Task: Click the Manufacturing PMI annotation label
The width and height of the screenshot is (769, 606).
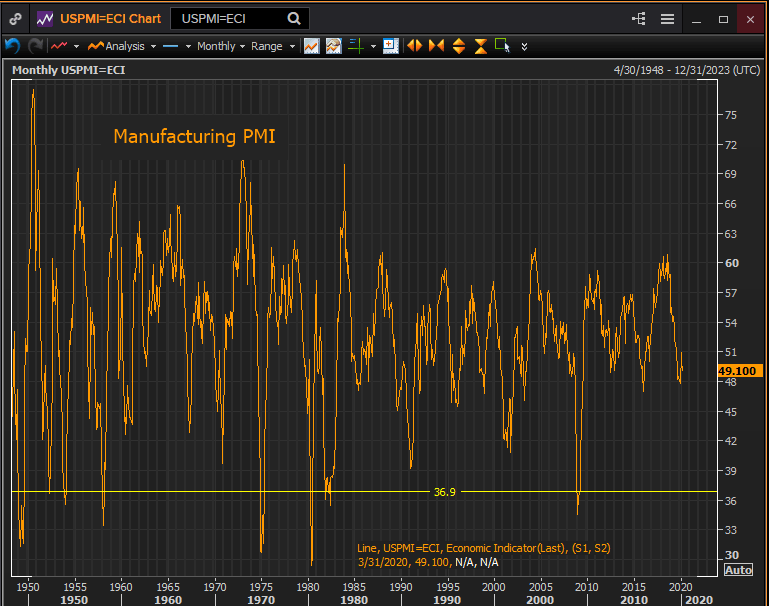Action: click(194, 136)
